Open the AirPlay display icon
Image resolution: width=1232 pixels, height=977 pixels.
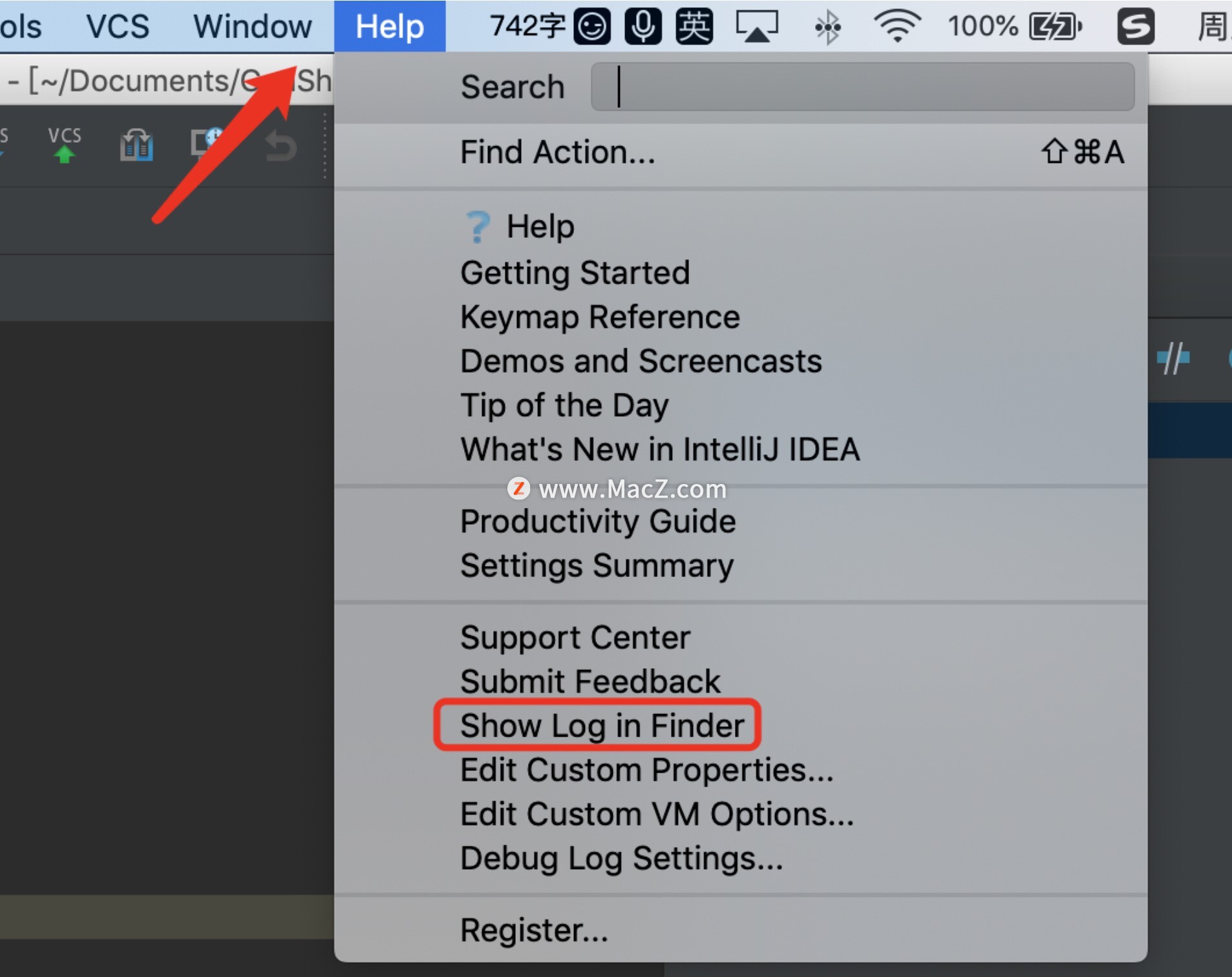tap(757, 27)
